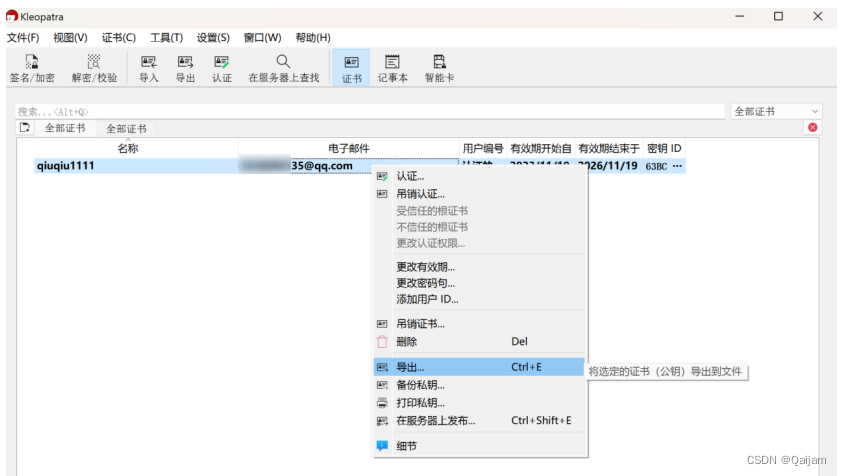Click the 63BC key ID cell
842x476 pixels.
[x=664, y=166]
